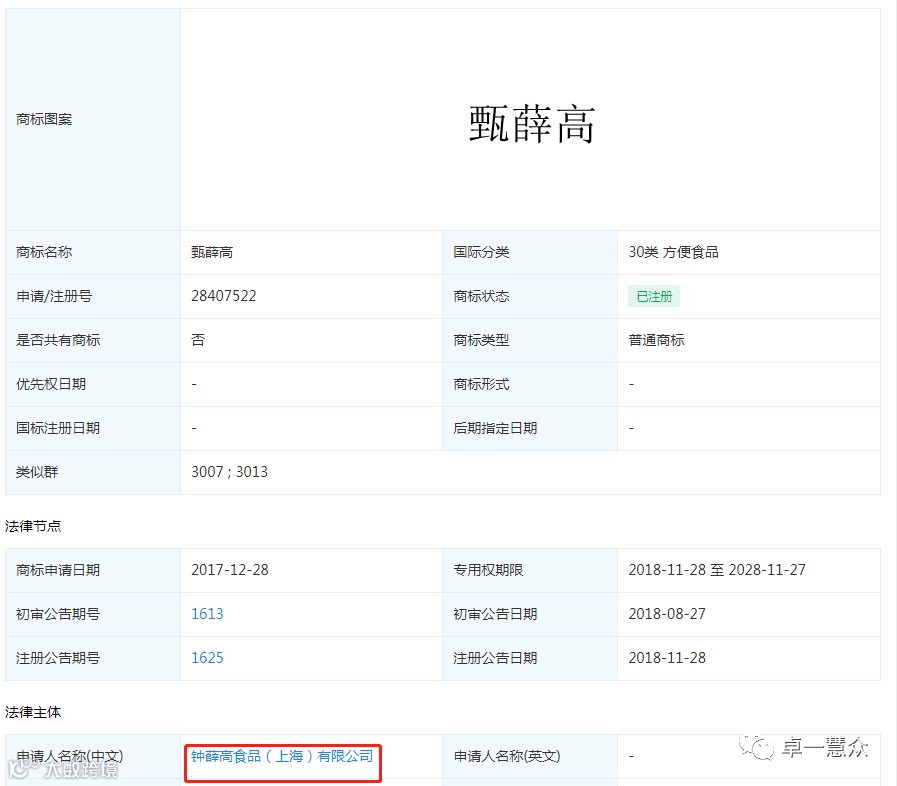
Task: Click the 是否共有商标 label
Action: [x=58, y=340]
